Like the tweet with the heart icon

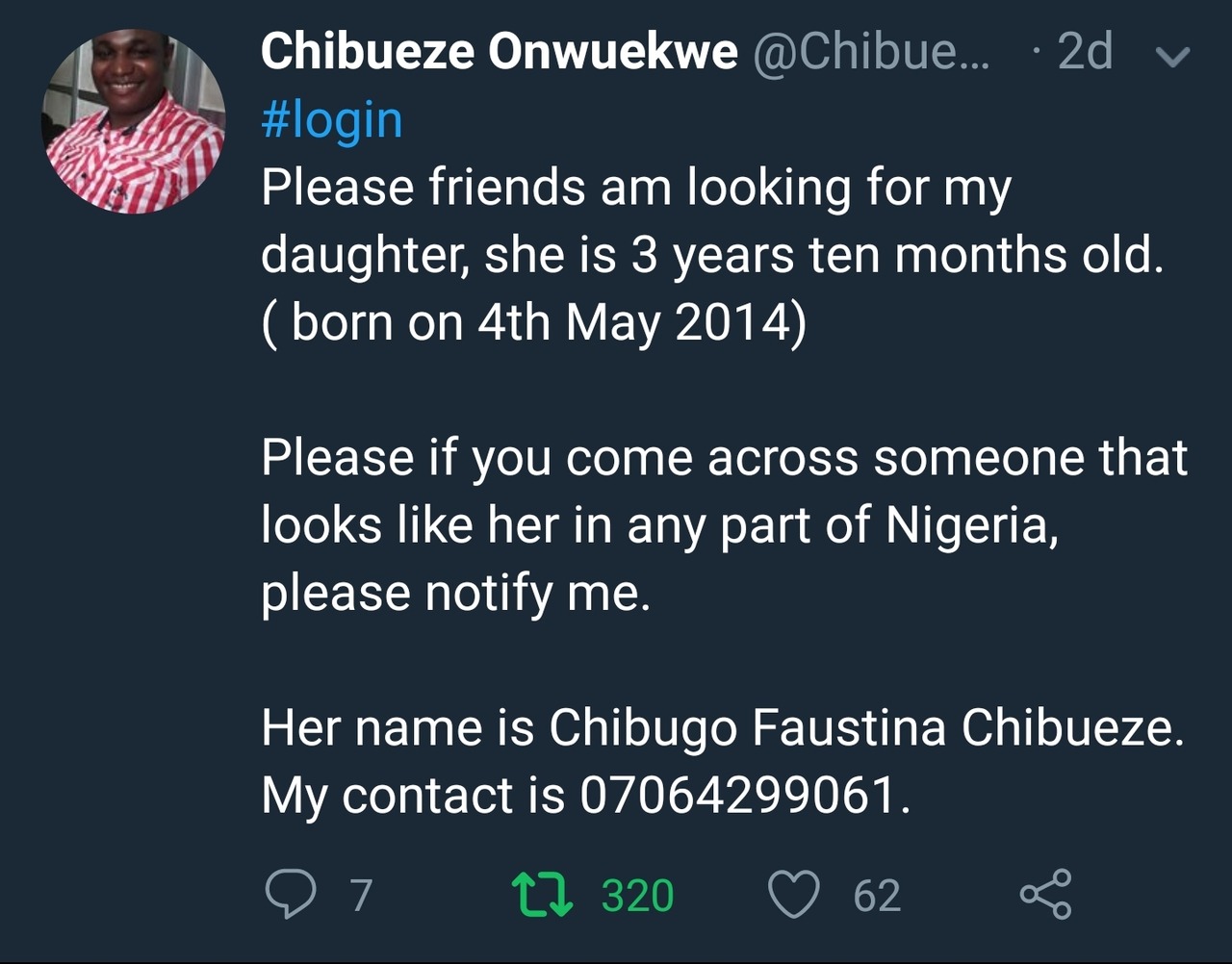click(794, 894)
